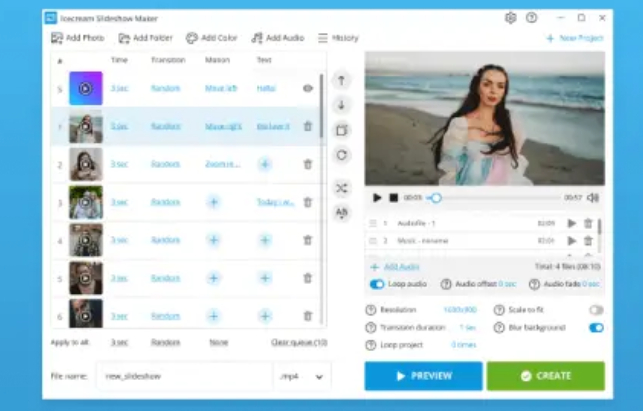Image resolution: width=643 pixels, height=411 pixels.
Task: Move selected slide up with arrow button
Action: (341, 80)
